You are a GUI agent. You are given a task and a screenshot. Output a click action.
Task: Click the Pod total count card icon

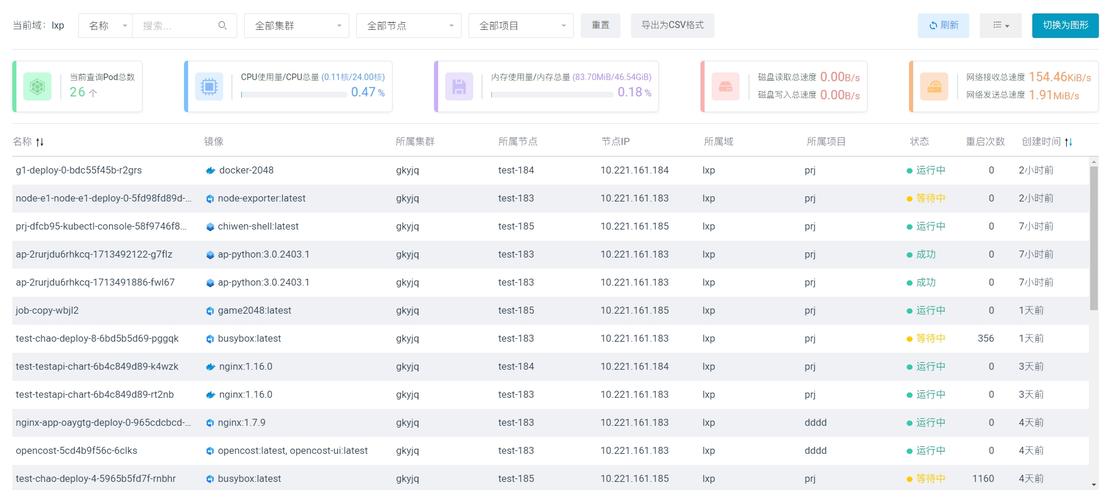37,86
